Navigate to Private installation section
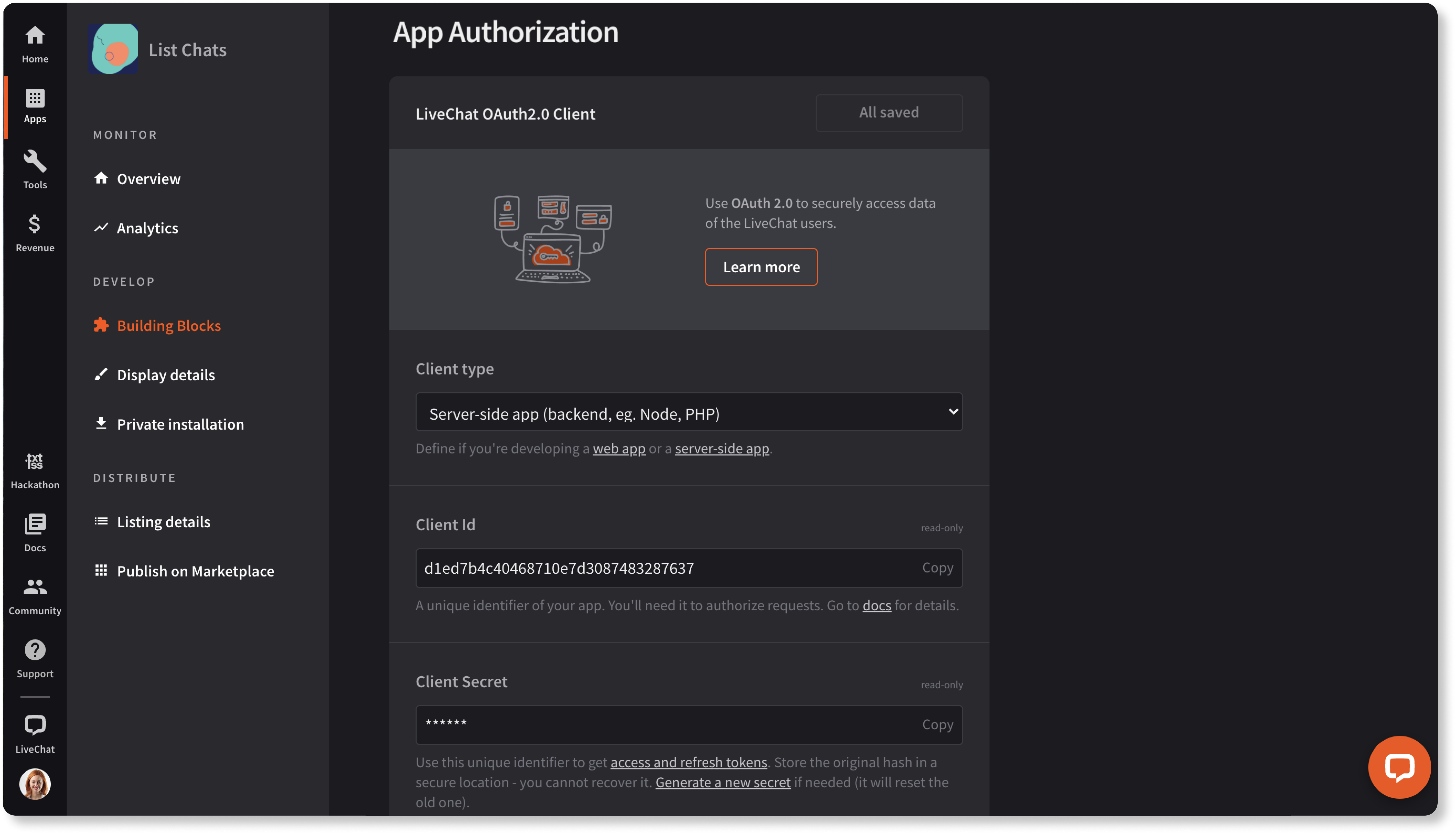The width and height of the screenshot is (1456, 834). (x=180, y=423)
